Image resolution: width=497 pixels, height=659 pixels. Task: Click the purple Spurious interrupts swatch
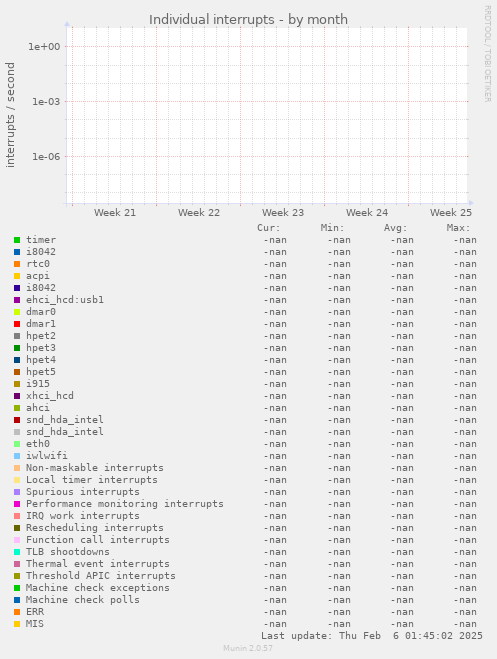pos(17,492)
